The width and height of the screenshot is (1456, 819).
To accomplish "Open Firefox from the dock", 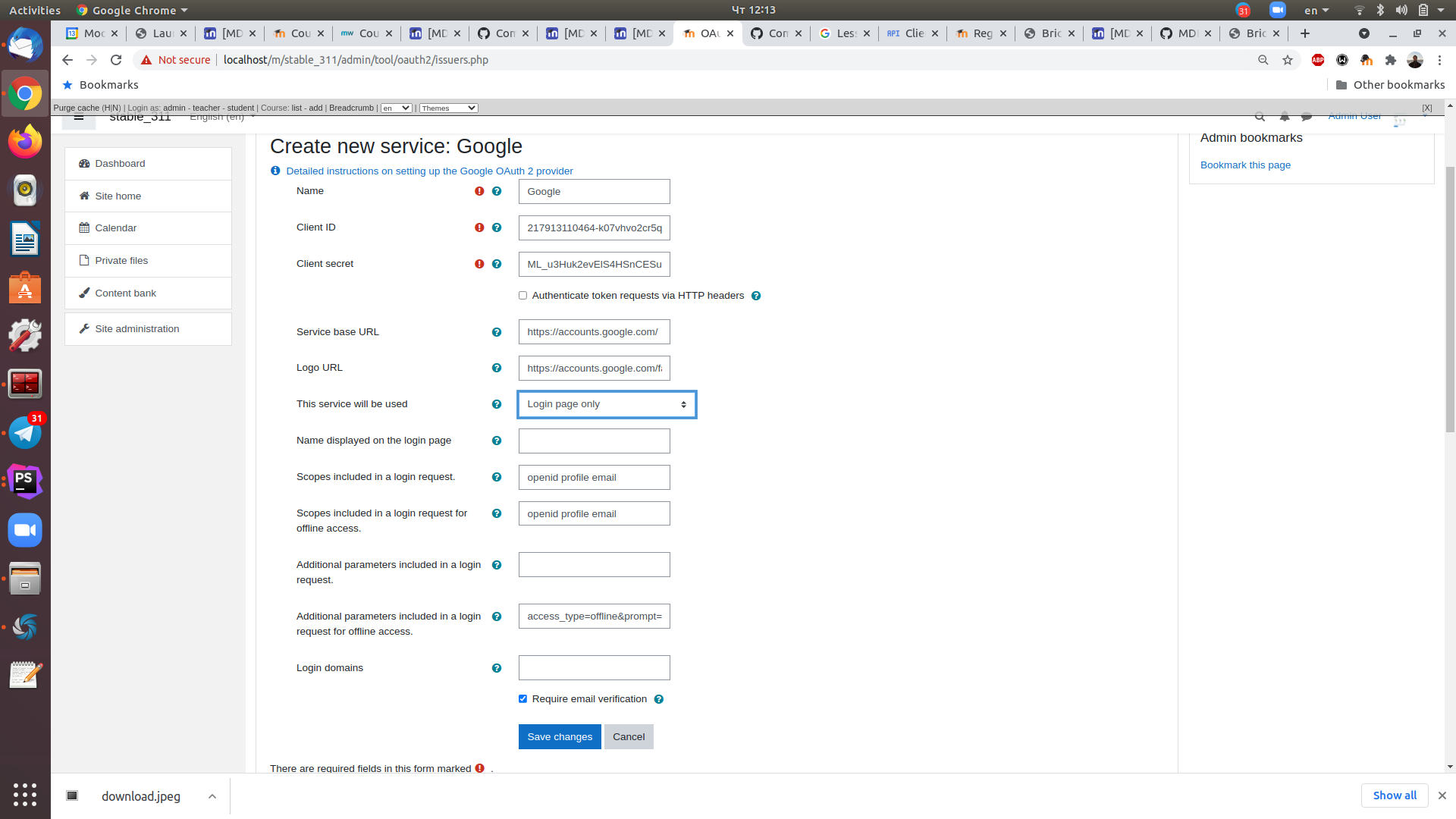I will coord(25,142).
